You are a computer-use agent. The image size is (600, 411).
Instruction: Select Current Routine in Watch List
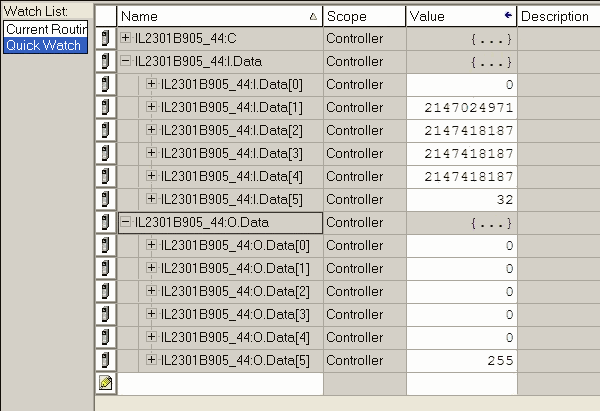[46, 29]
